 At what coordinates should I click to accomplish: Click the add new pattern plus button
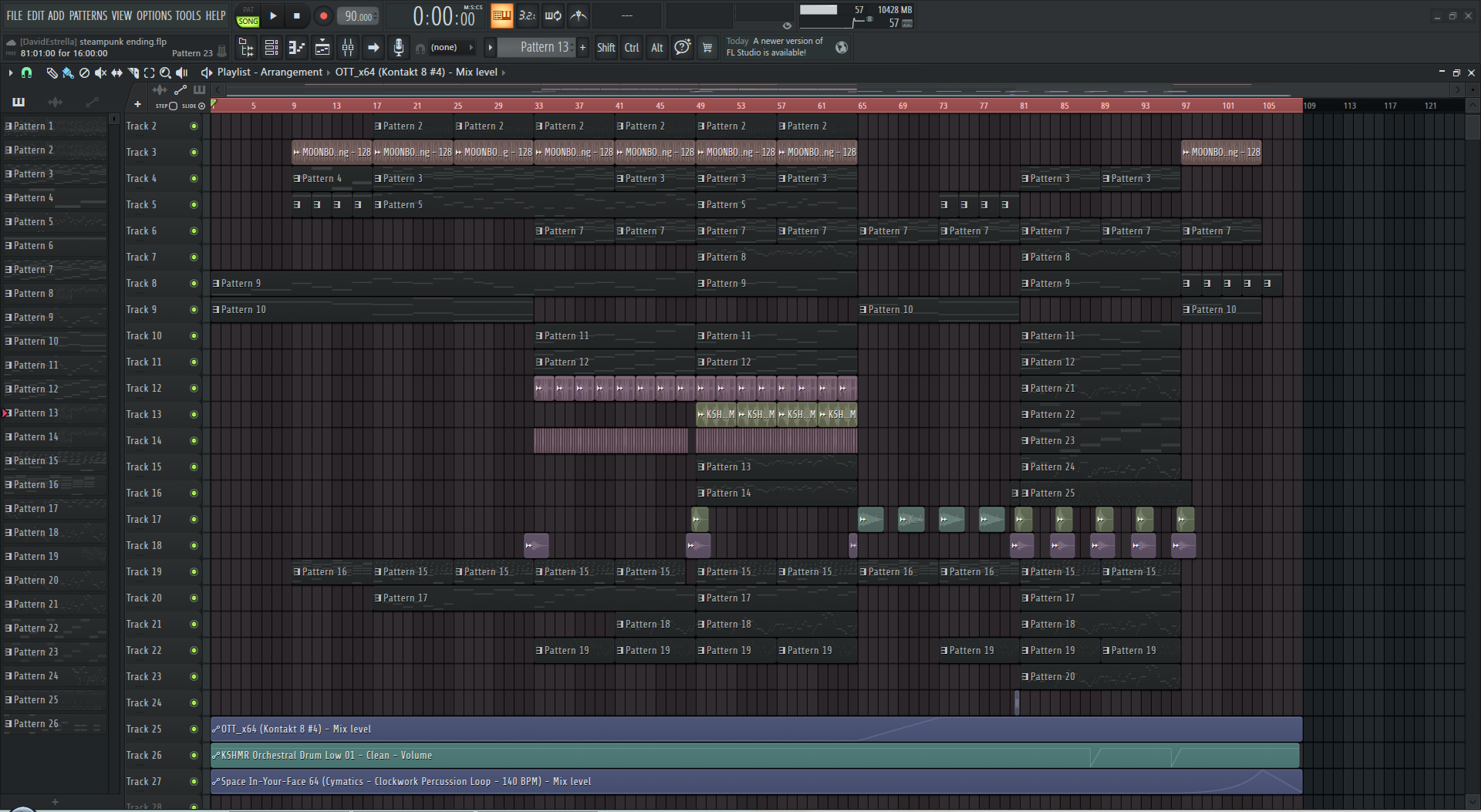[x=582, y=47]
